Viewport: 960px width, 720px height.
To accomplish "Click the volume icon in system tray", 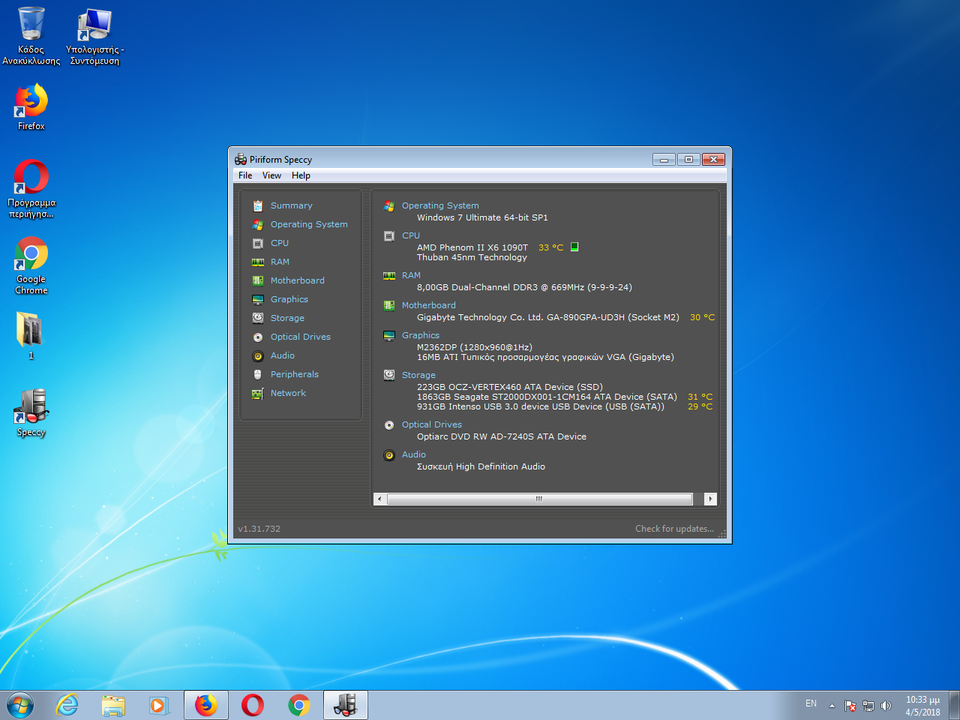I will tap(886, 706).
